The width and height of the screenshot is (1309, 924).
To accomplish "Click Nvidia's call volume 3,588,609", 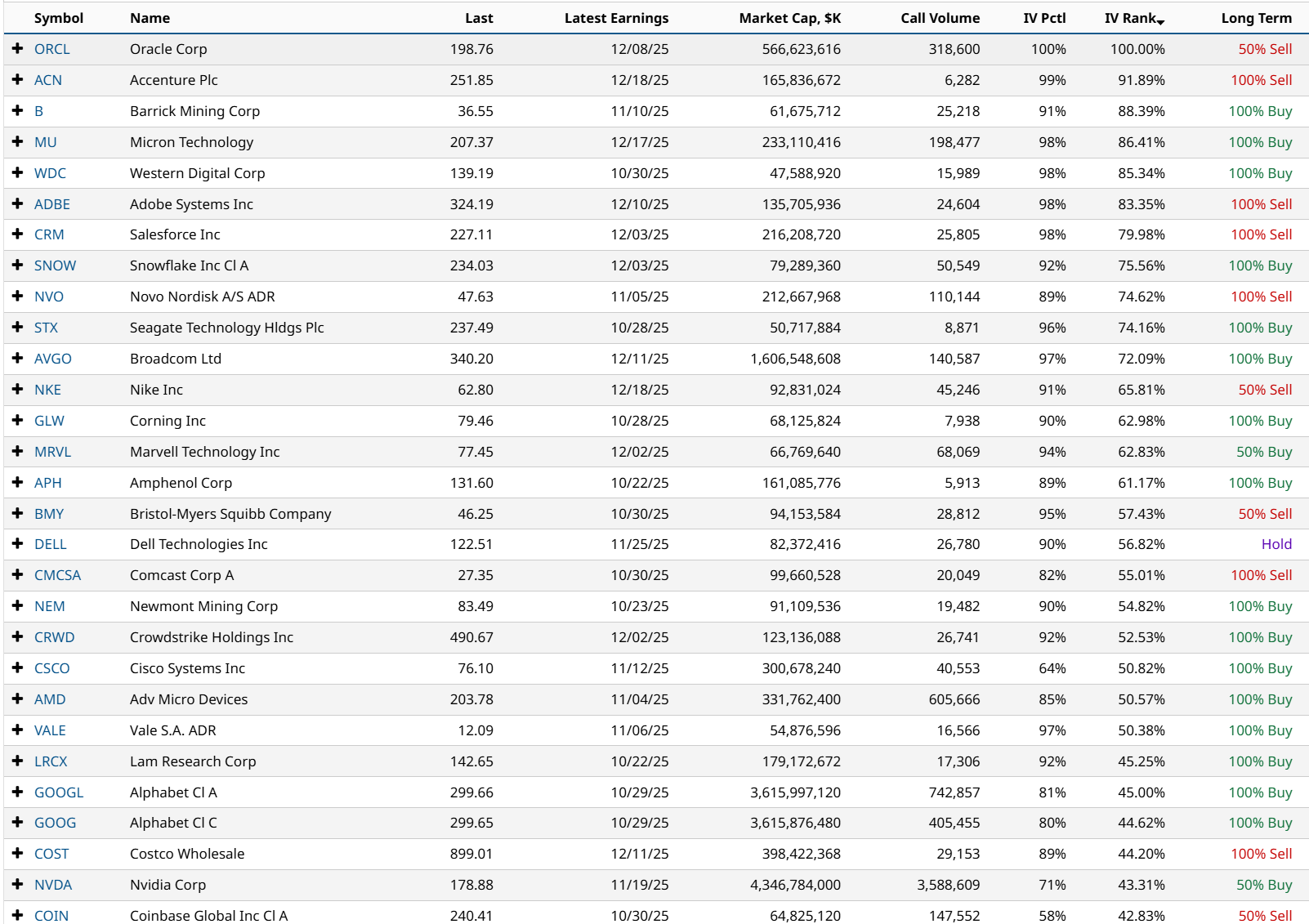I will click(948, 885).
